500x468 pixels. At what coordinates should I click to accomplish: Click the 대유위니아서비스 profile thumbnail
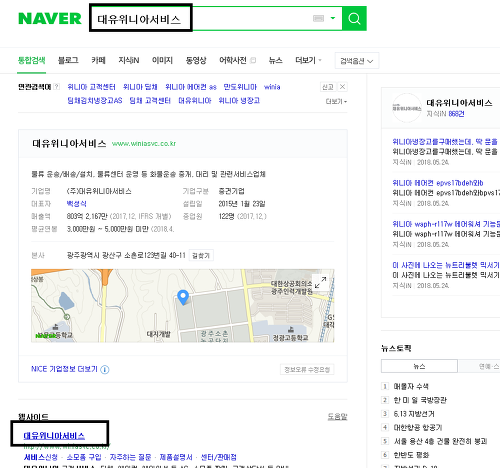pyautogui.click(x=407, y=108)
